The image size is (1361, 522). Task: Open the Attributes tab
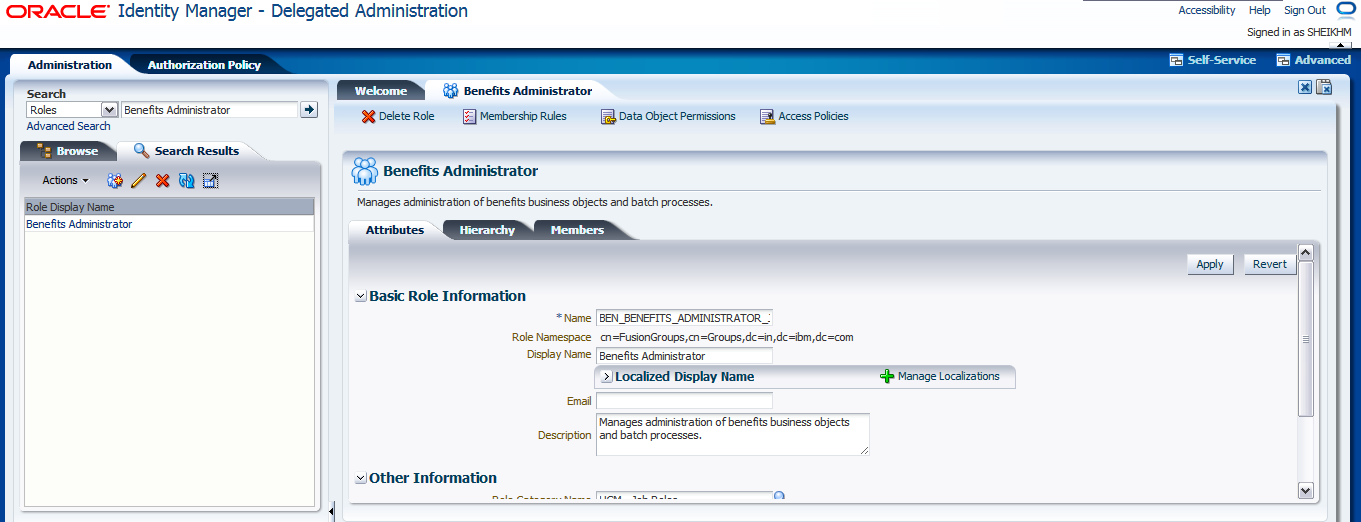click(395, 230)
